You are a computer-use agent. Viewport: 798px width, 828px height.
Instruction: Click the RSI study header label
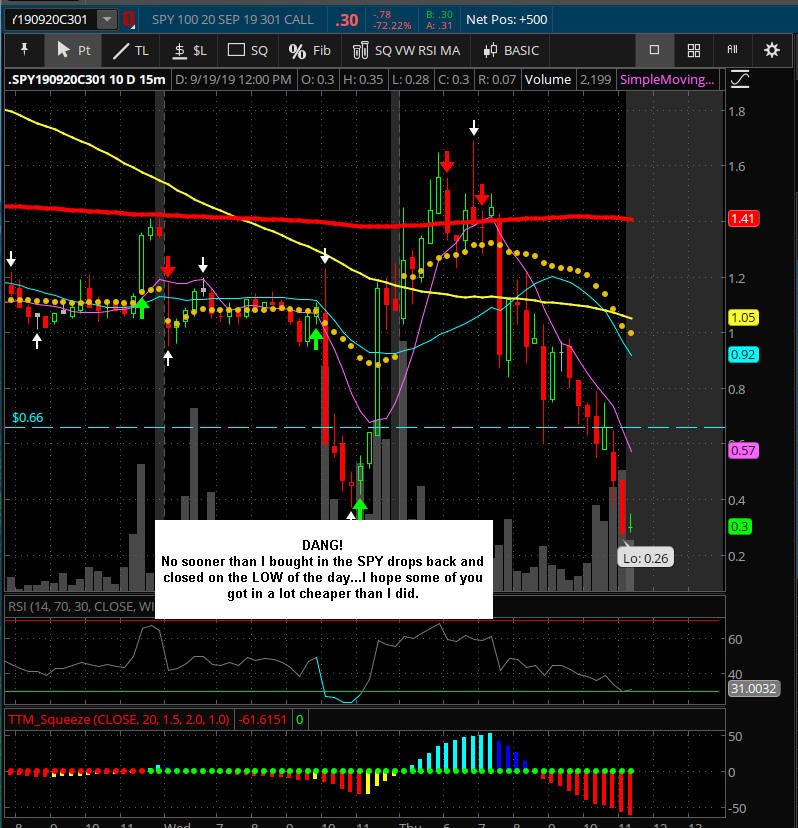[80, 606]
